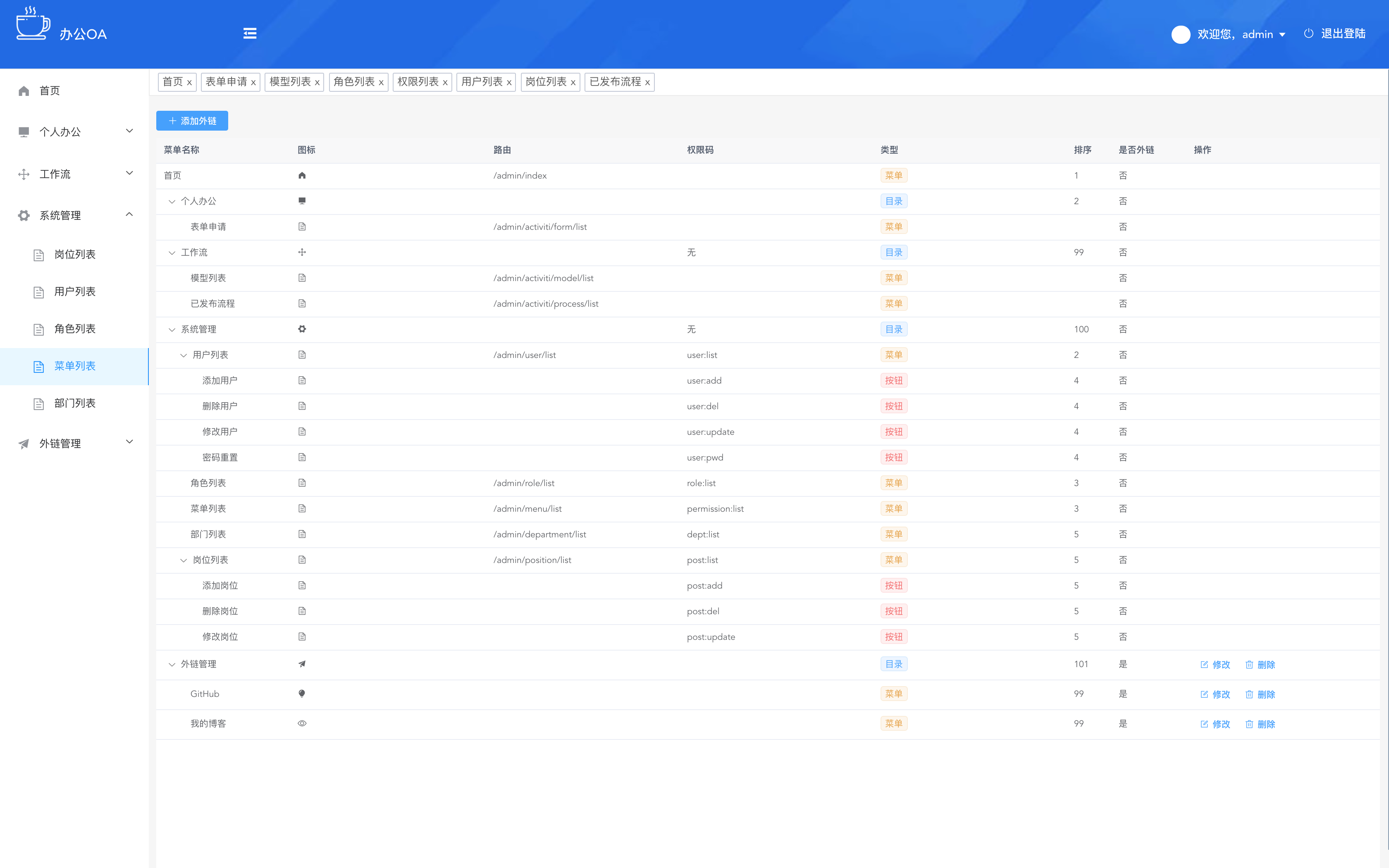Open the admin user dropdown arrow
This screenshot has height=868, width=1389.
(1282, 35)
